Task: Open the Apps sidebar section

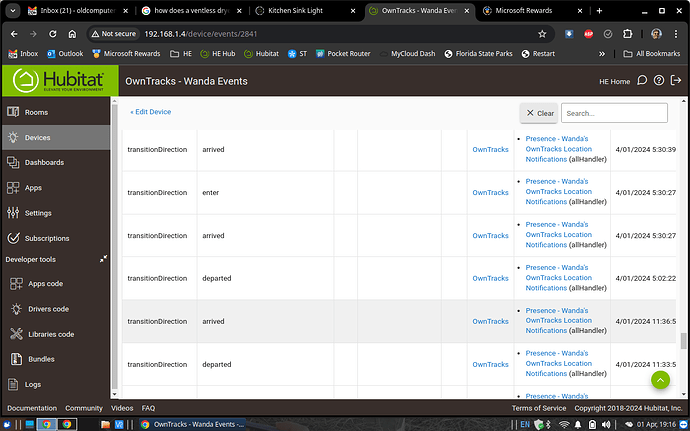Action: click(x=55, y=188)
